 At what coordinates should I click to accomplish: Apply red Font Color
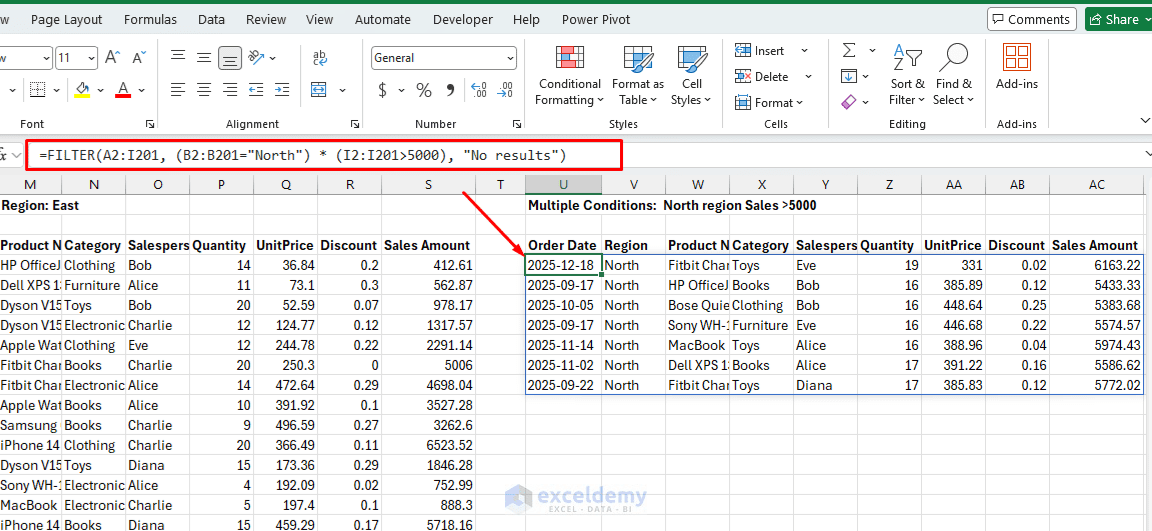[x=123, y=90]
